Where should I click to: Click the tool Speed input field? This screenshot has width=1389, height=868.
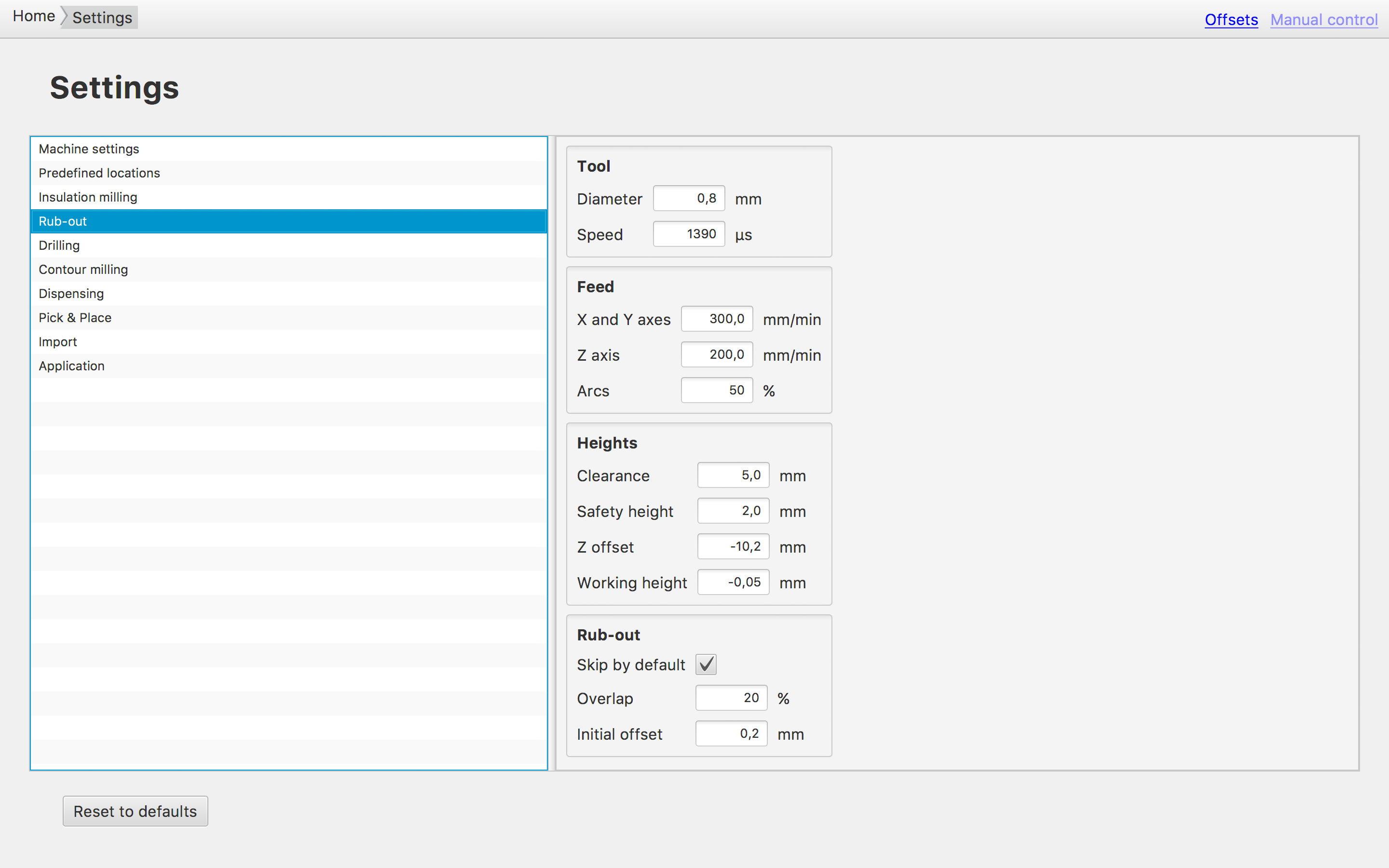tap(689, 234)
